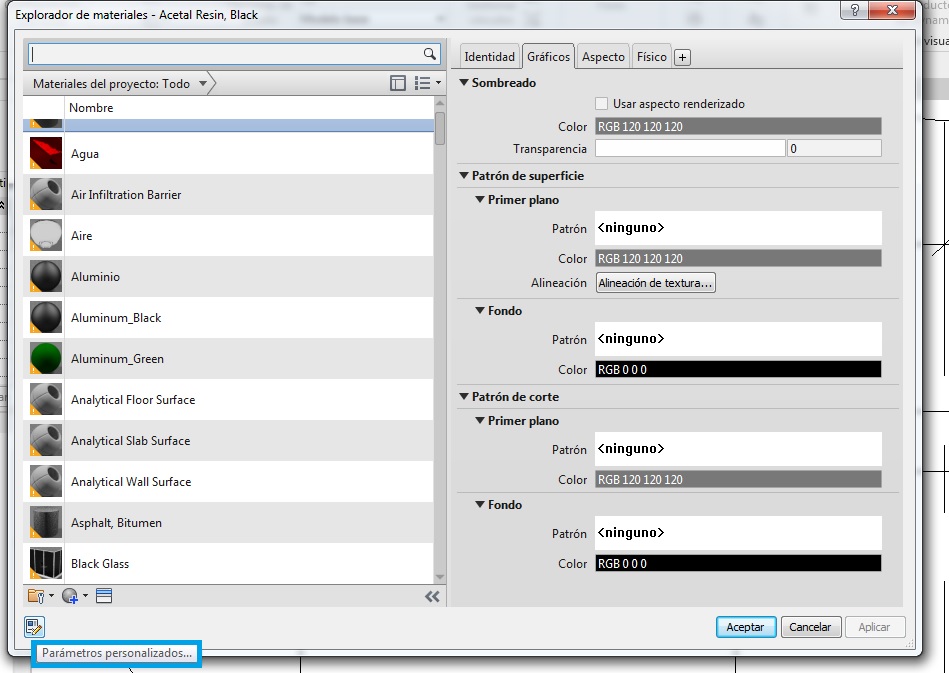Toggle the library panel display icon
The height and width of the screenshot is (673, 949).
point(398,84)
